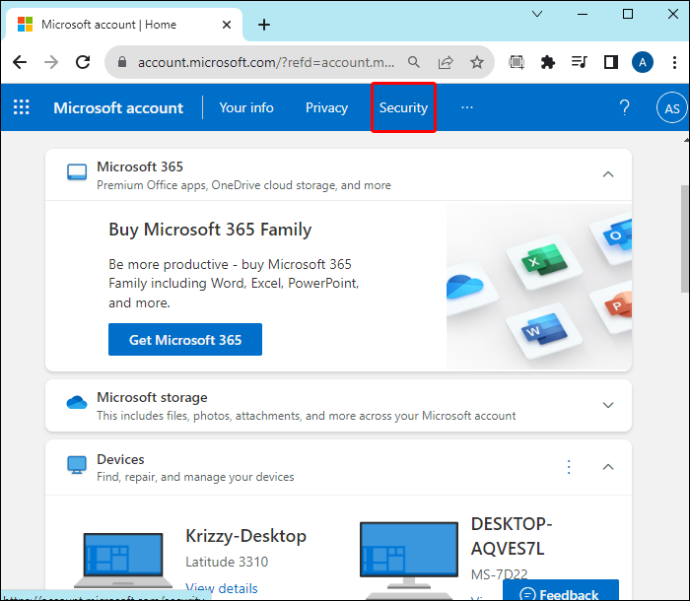Click the Devices heading

pos(121,459)
